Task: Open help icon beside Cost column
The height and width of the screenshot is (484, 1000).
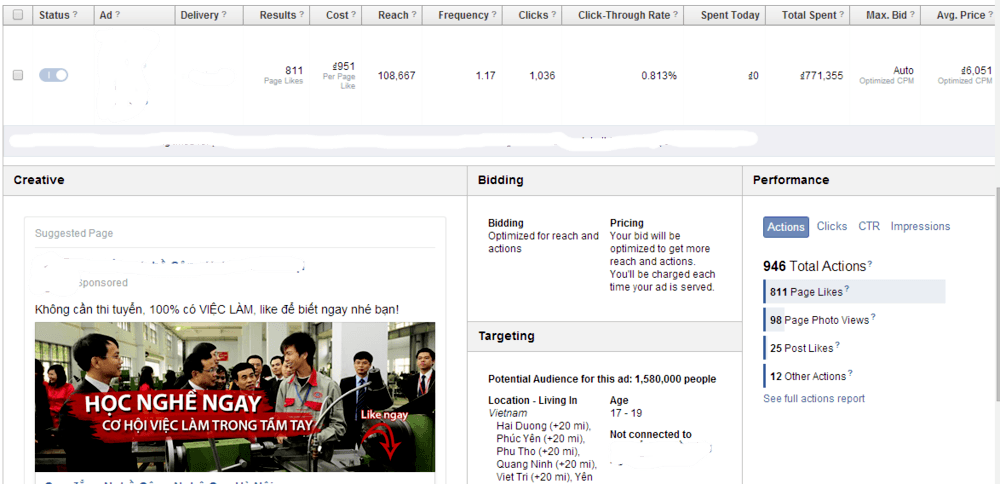Action: tap(353, 15)
